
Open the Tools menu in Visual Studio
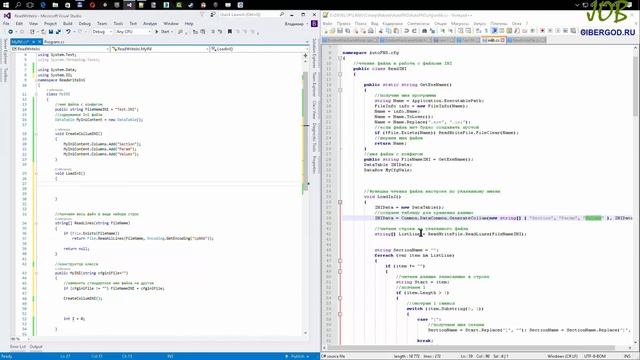118,24
